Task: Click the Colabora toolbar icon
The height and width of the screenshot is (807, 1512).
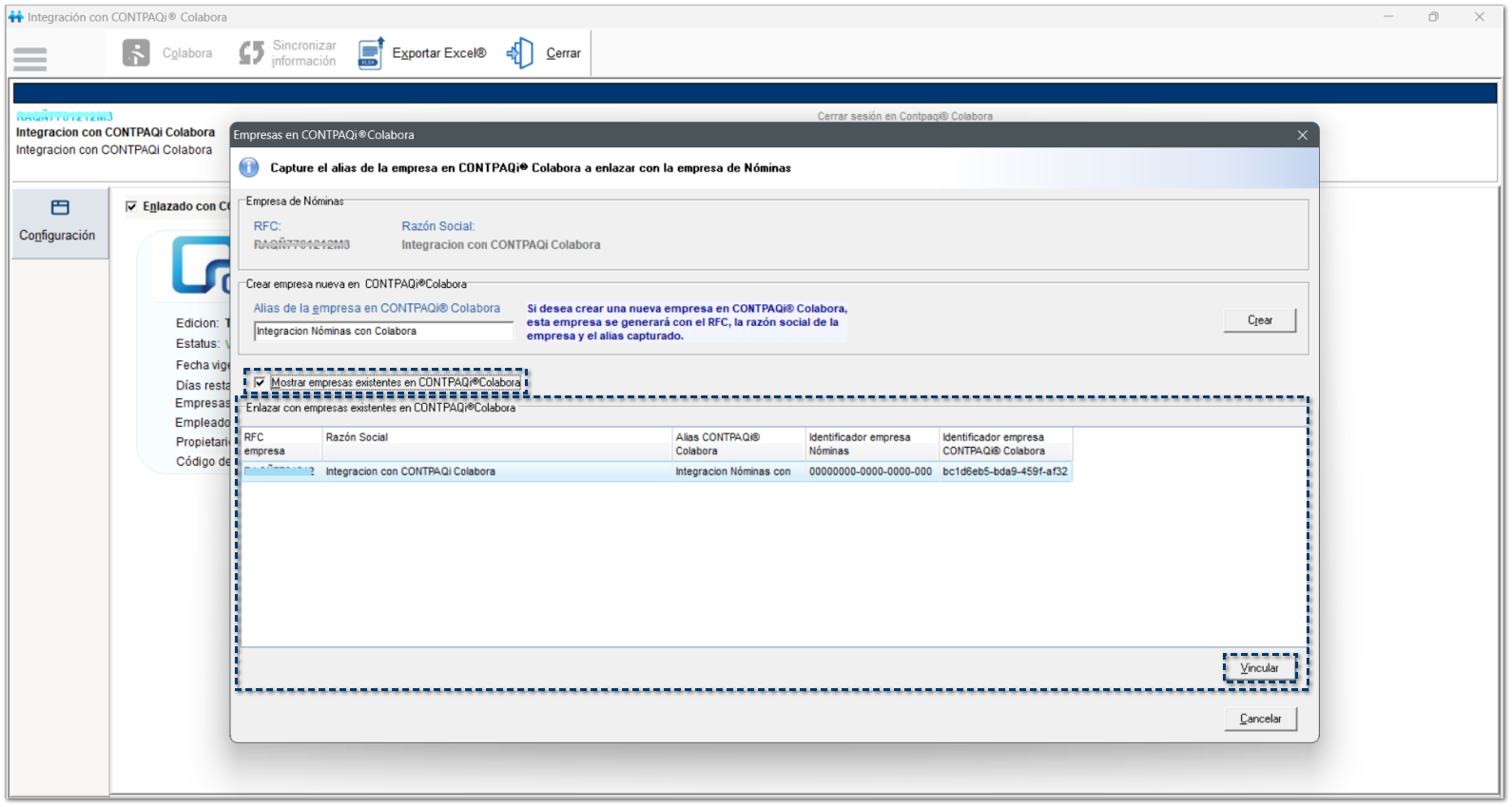Action: point(136,53)
